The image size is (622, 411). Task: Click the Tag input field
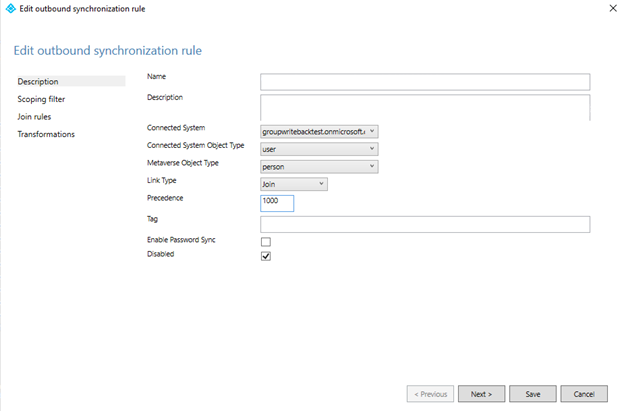pos(424,224)
